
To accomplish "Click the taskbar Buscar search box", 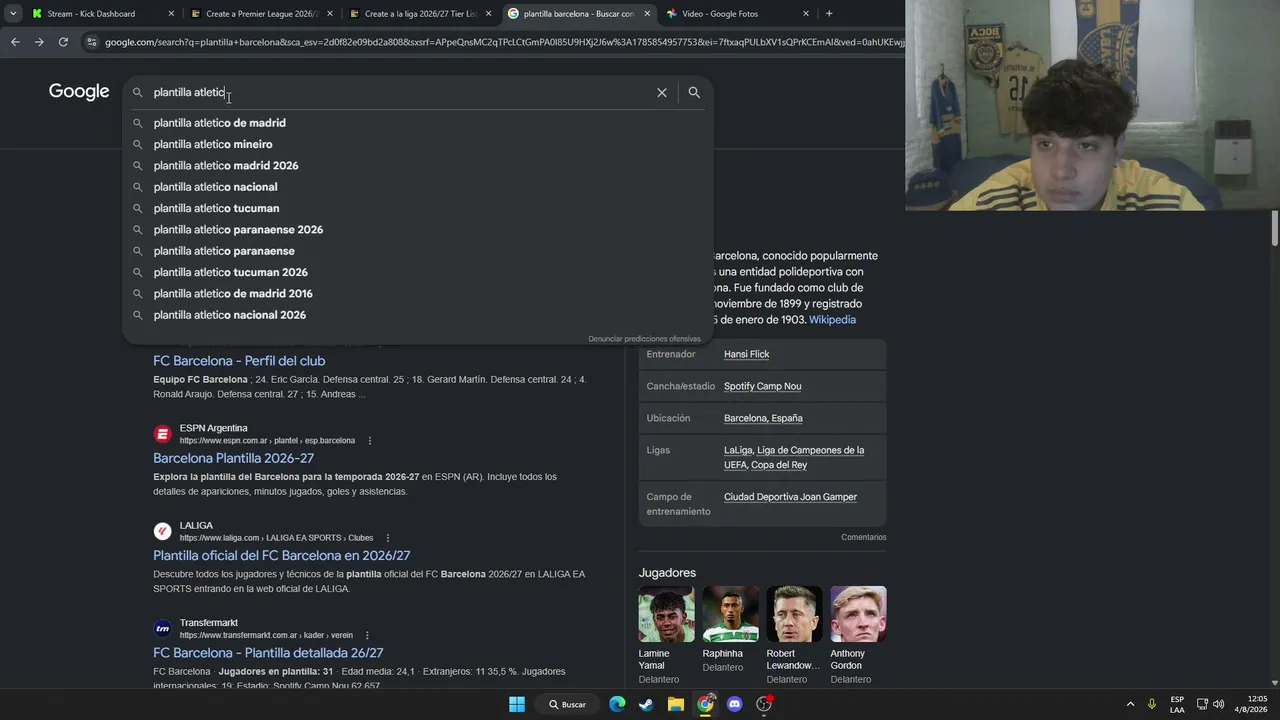I will tap(567, 704).
